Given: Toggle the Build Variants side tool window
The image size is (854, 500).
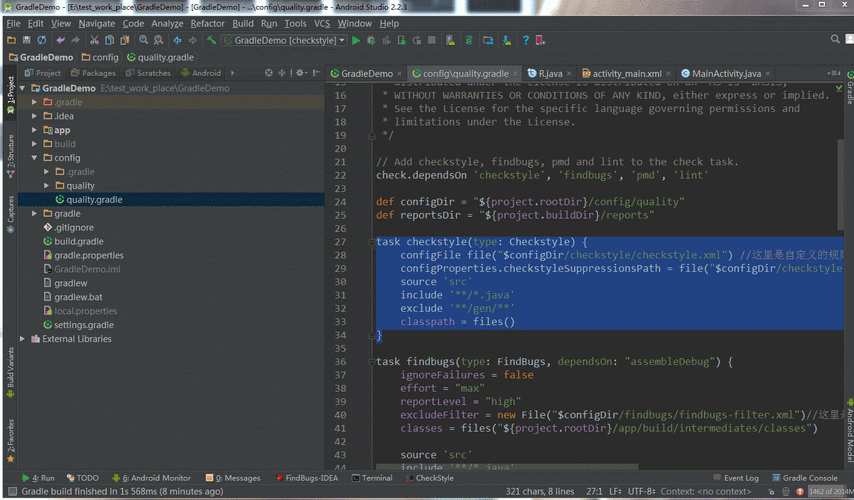Looking at the screenshot, I should pyautogui.click(x=10, y=373).
